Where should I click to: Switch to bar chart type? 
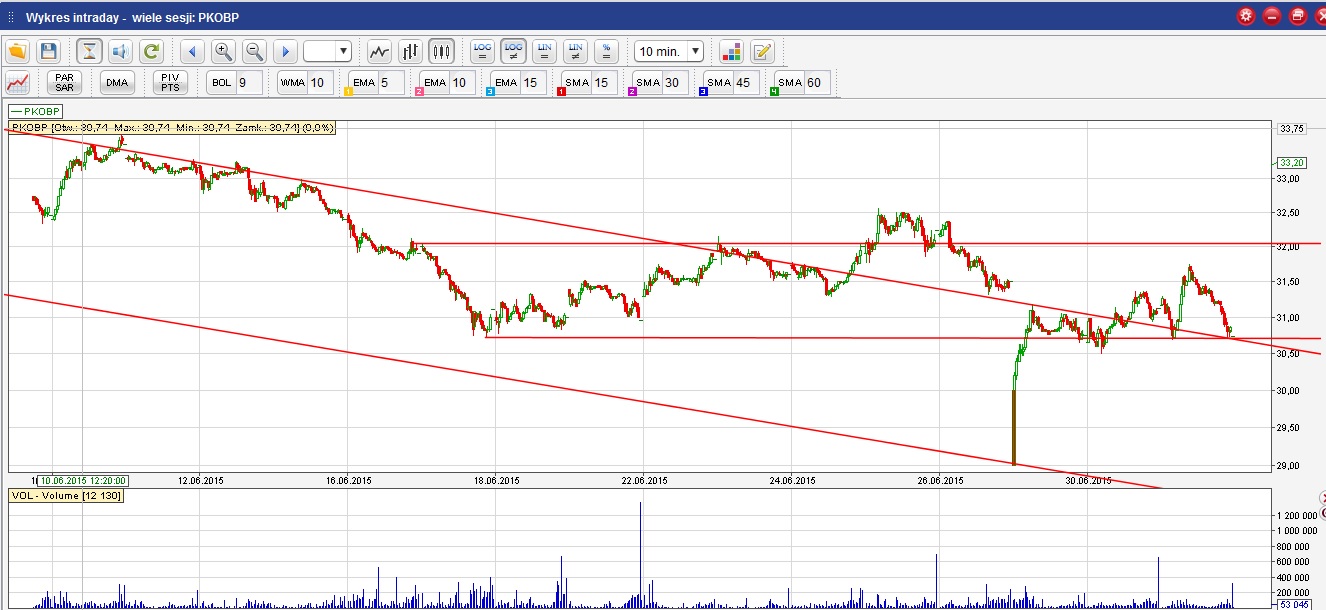tap(410, 51)
